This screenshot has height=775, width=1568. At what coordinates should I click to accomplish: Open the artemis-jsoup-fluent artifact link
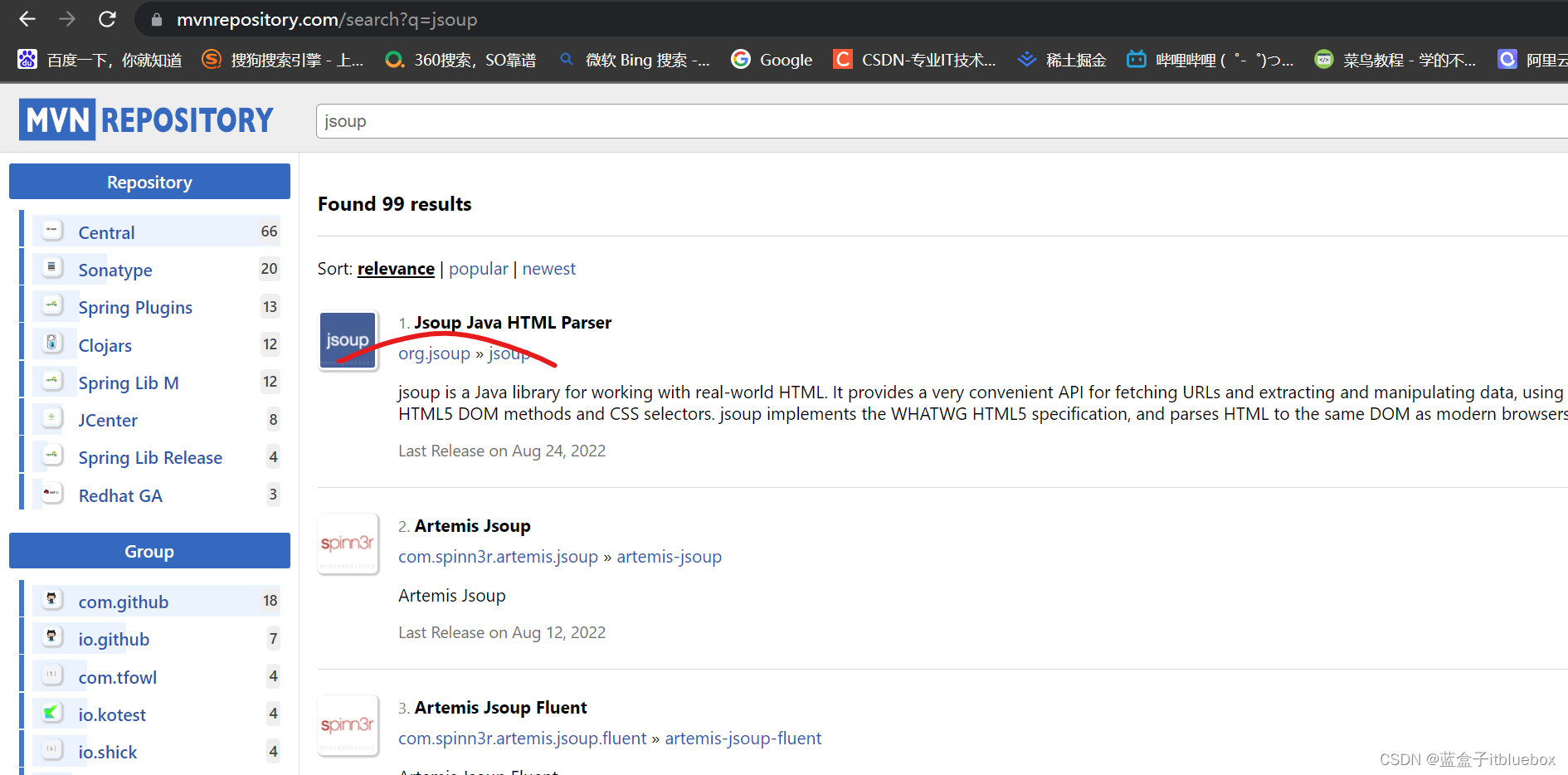[x=743, y=738]
